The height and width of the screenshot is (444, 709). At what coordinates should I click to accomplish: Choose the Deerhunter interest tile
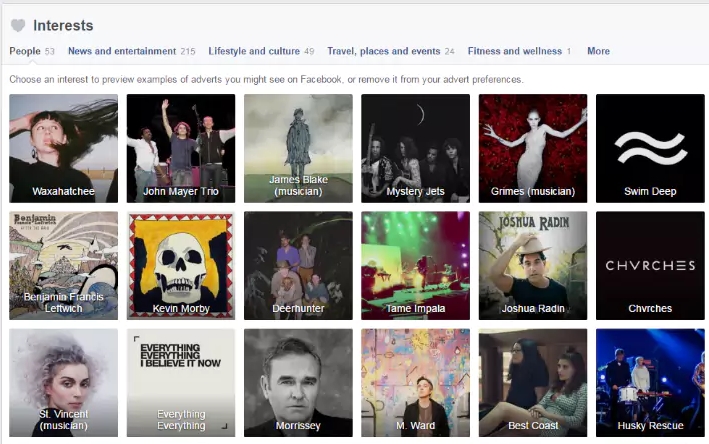pos(298,266)
